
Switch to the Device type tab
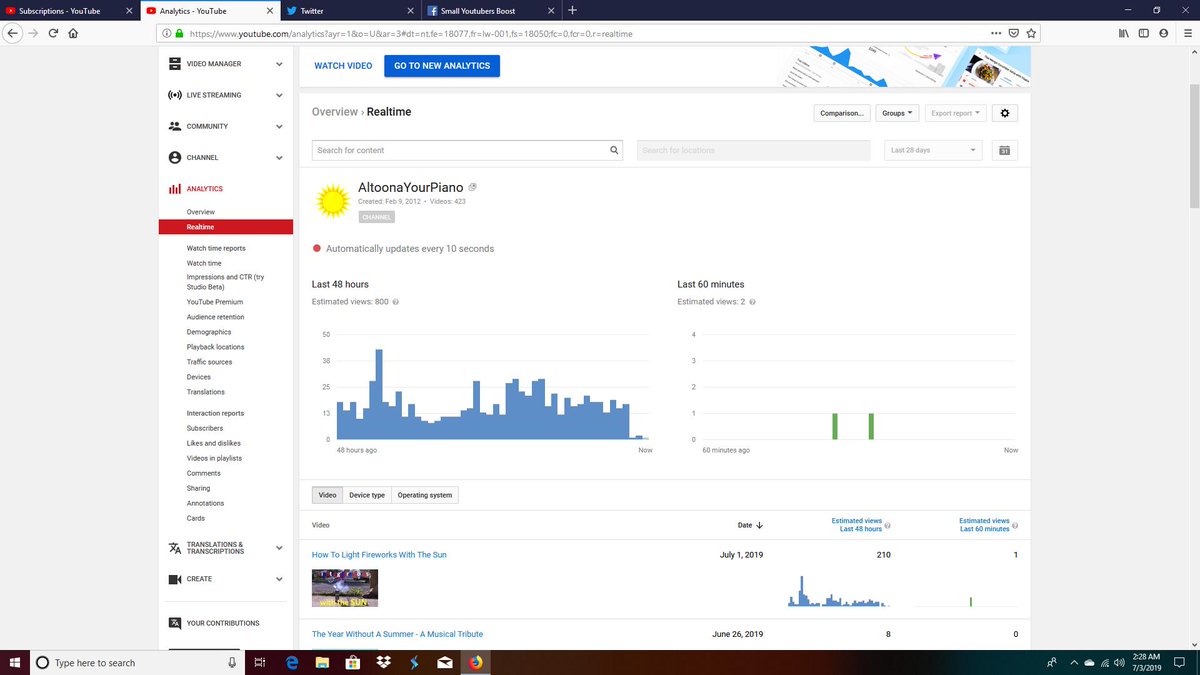pos(366,495)
